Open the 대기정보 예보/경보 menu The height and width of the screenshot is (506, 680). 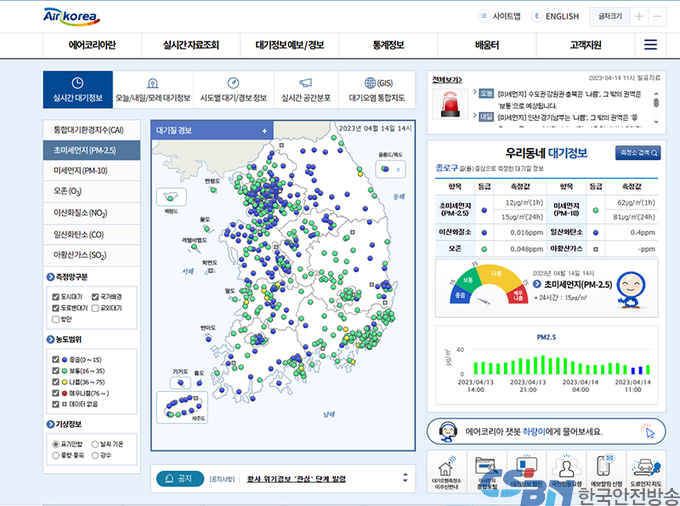pyautogui.click(x=290, y=45)
